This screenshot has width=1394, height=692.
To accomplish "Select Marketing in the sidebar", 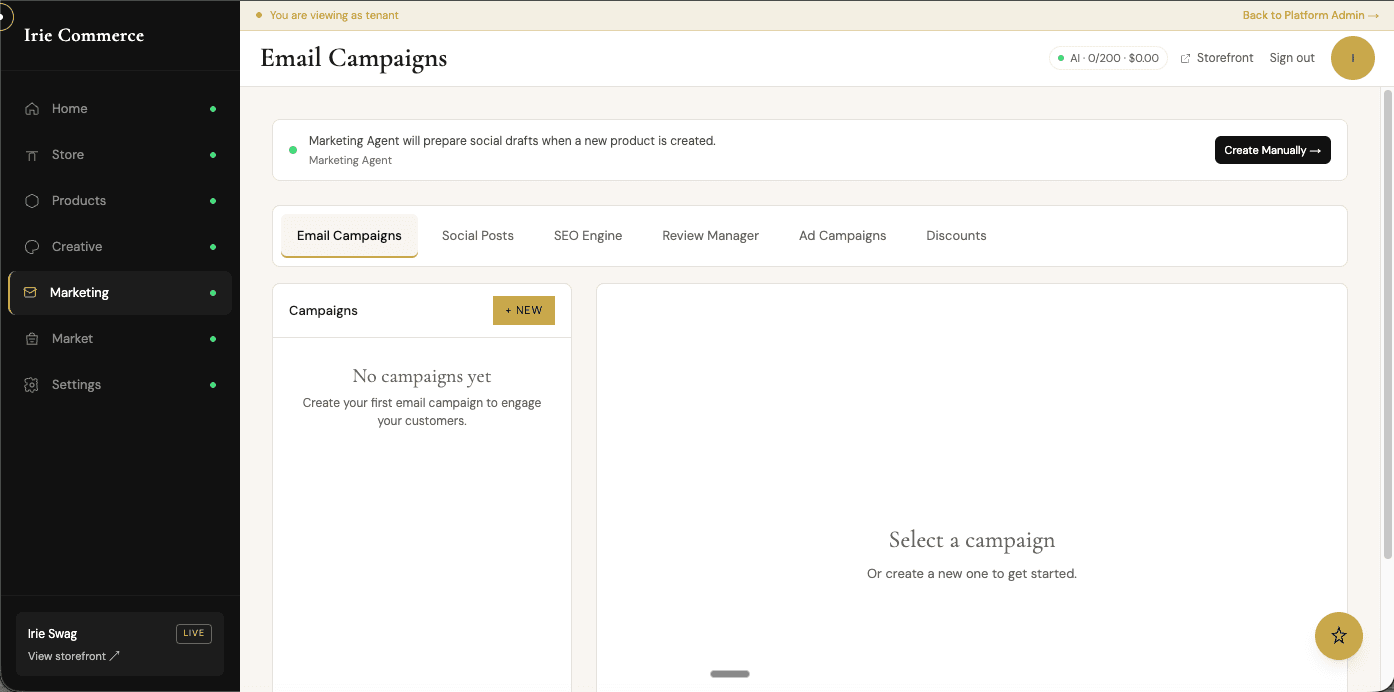I will [120, 293].
